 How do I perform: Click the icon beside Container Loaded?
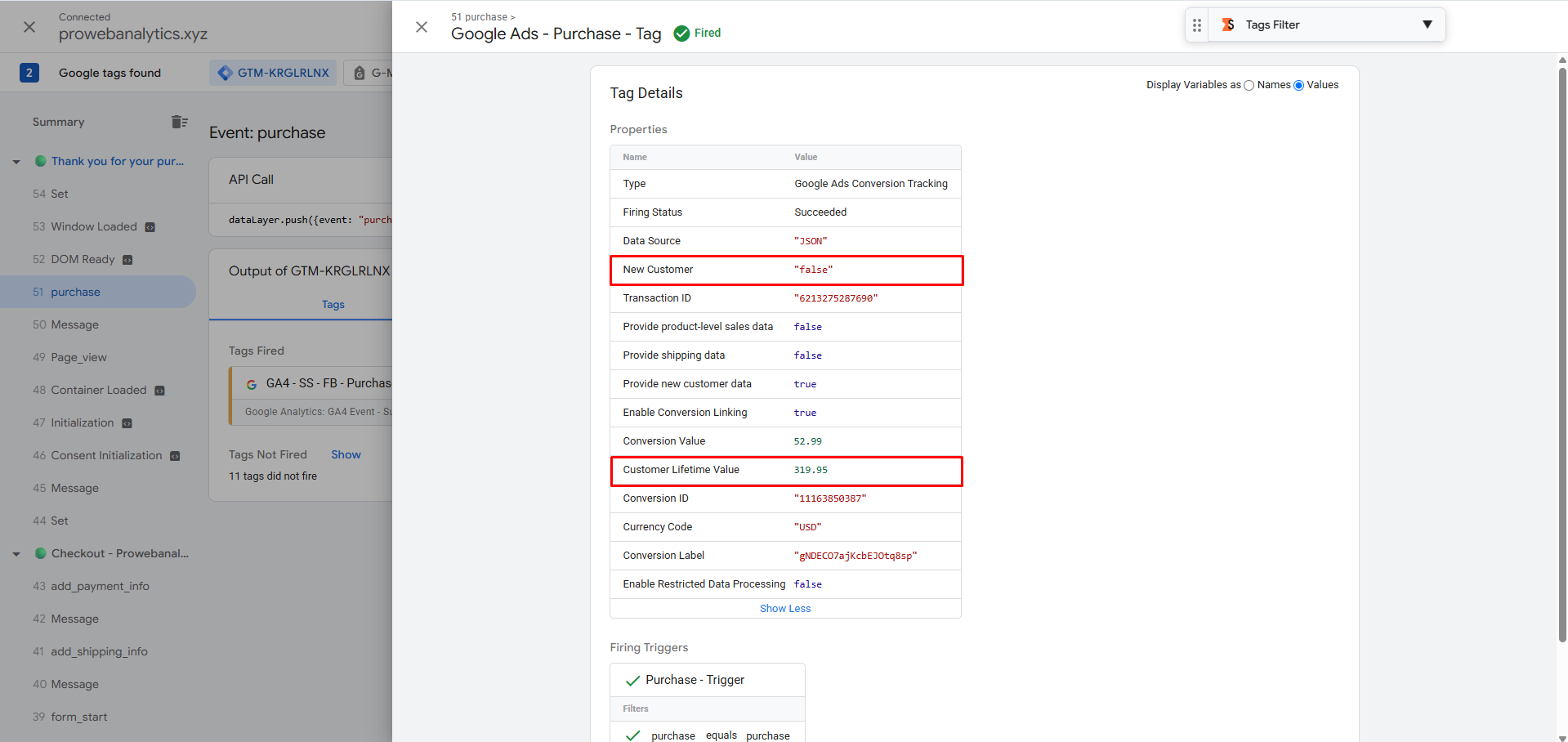[160, 391]
